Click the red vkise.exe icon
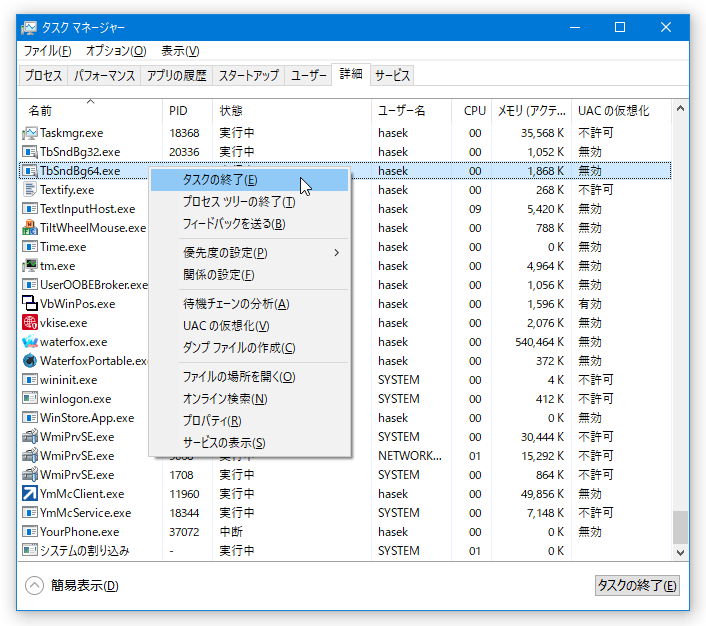Viewport: 706px width, 626px height. coord(30,322)
